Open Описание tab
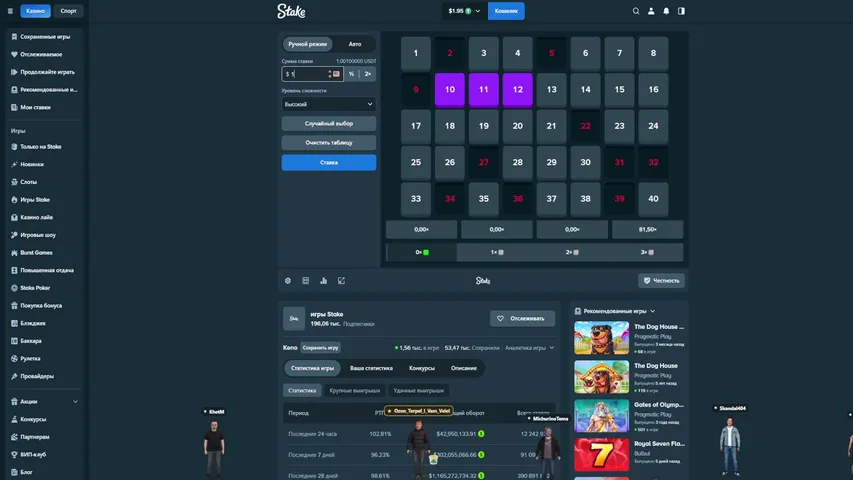853x480 pixels. pyautogui.click(x=463, y=368)
